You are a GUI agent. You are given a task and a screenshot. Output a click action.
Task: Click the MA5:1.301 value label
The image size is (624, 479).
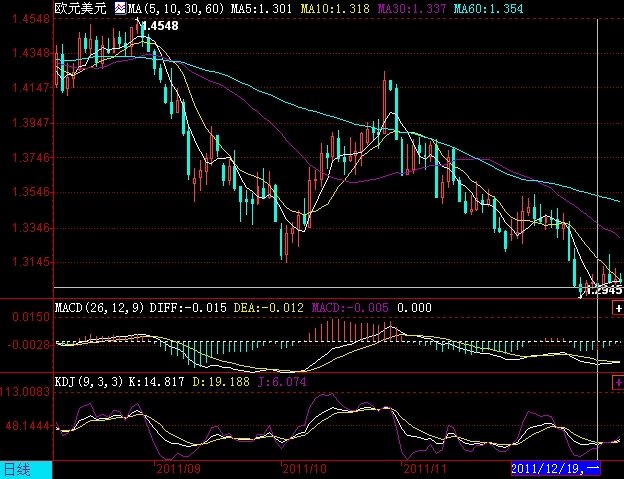(261, 8)
